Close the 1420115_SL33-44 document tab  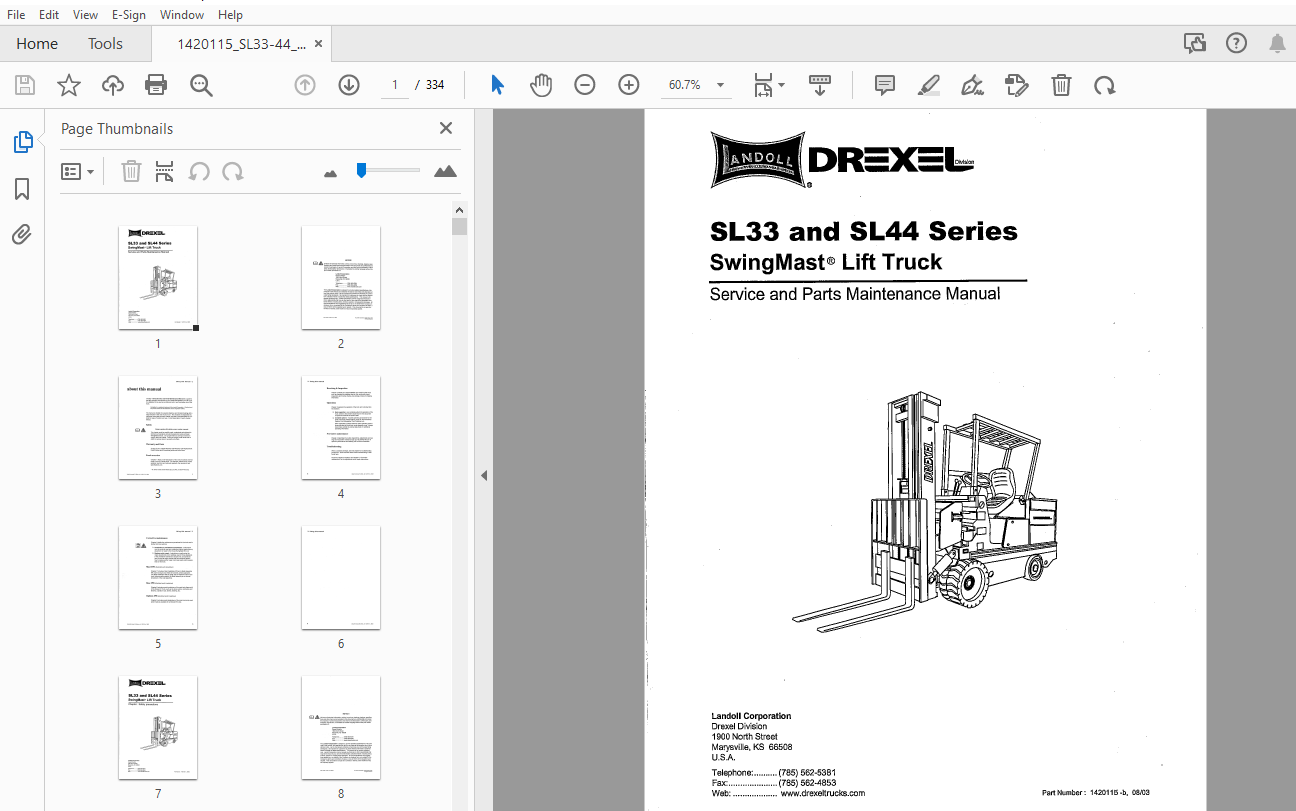click(x=318, y=44)
